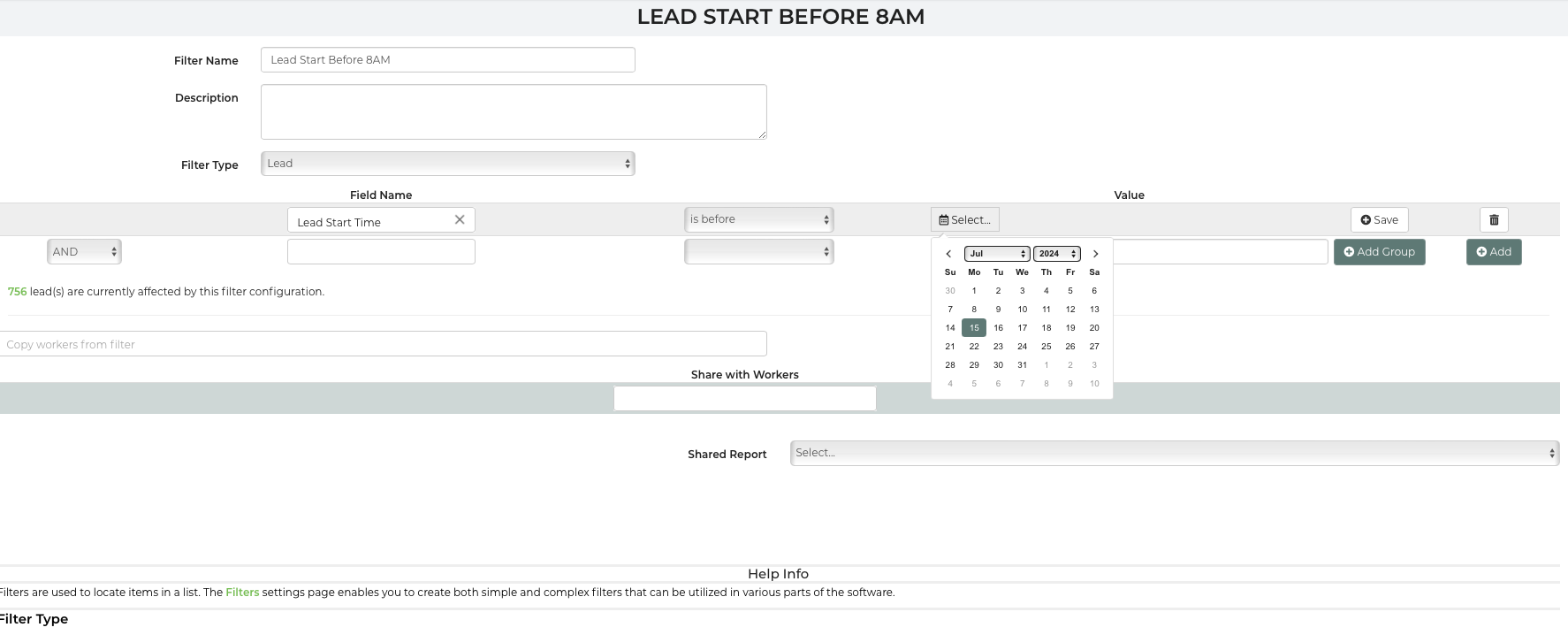The image size is (1568, 635).
Task: Open the Filter Type dropdown
Action: point(447,164)
